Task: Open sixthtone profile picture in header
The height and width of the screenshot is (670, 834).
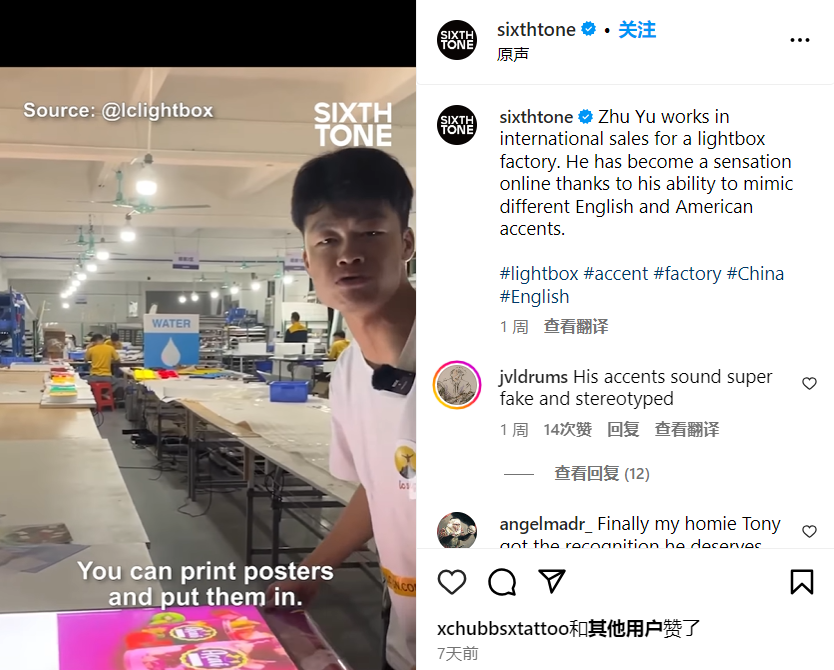Action: point(457,40)
